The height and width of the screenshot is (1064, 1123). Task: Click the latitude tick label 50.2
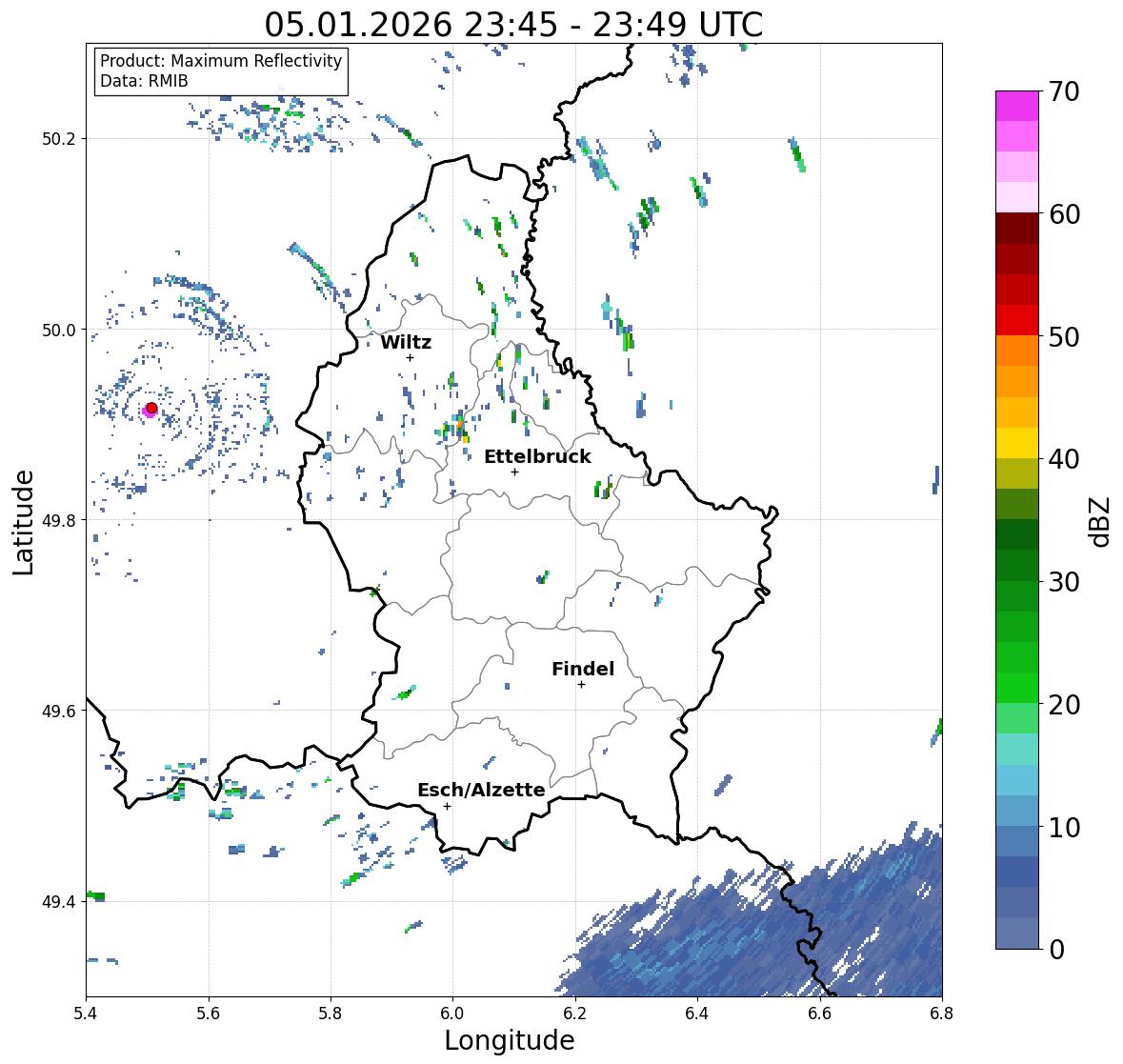(57, 139)
